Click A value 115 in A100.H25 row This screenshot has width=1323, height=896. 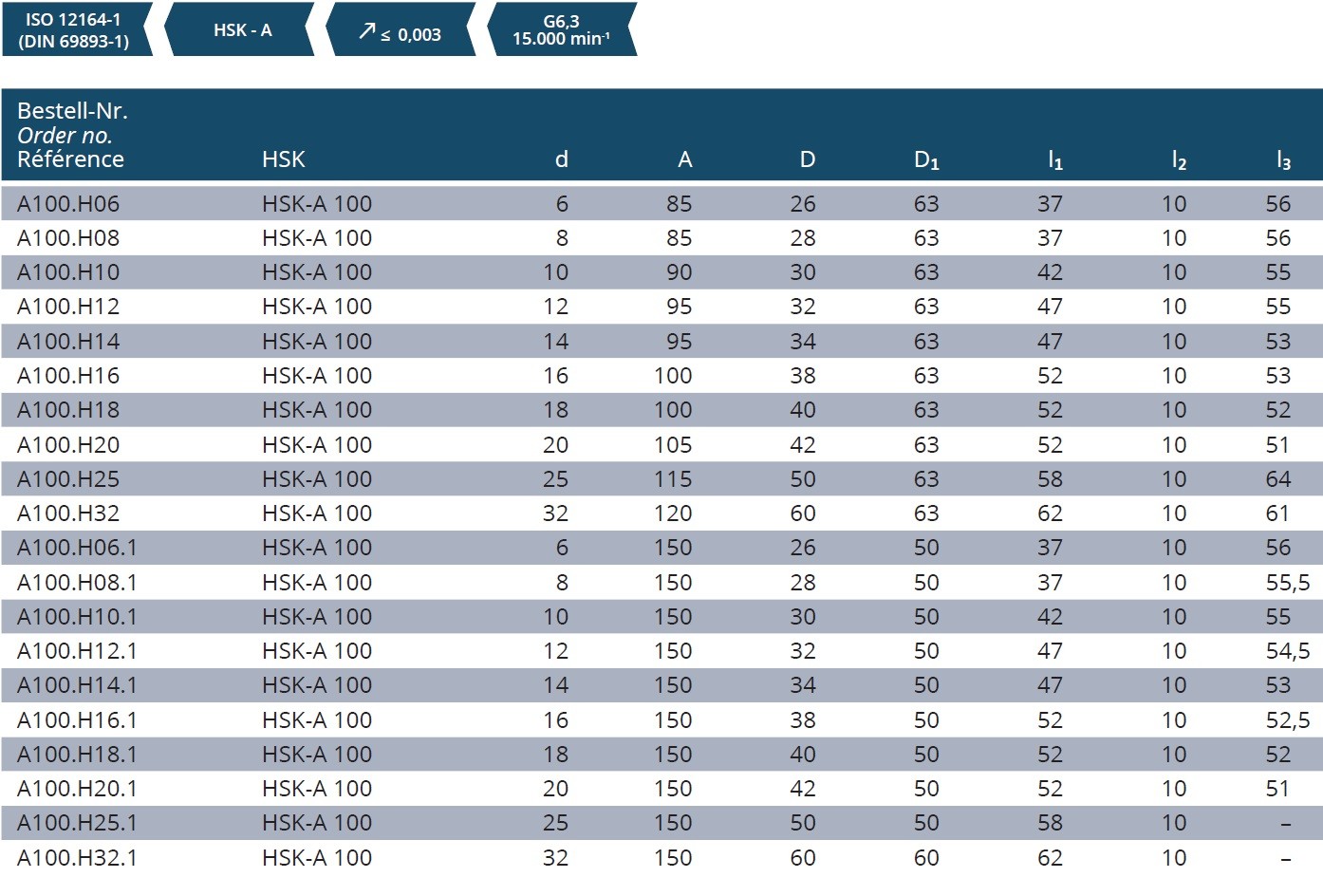673,479
